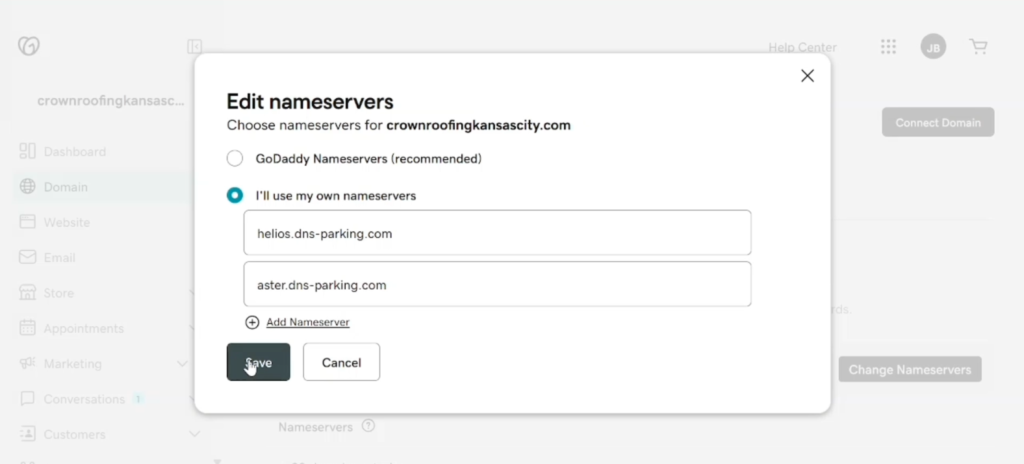Screen dimensions: 1024x464
Task: Collapse the sidebar with the panel icon
Action: pos(194,46)
